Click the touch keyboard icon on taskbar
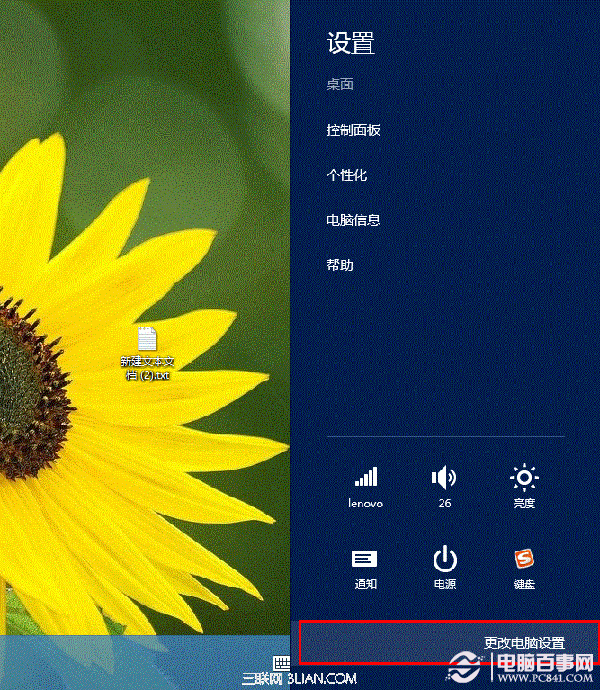Viewport: 600px width, 690px height. click(x=281, y=663)
